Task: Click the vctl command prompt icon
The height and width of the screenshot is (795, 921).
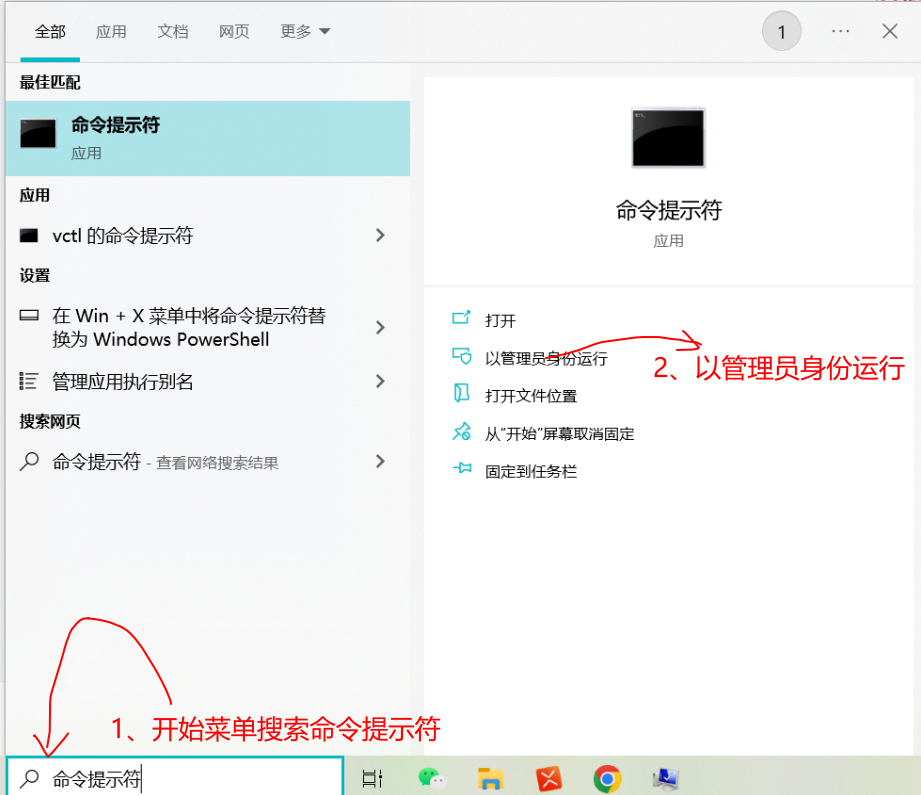Action: tap(29, 236)
